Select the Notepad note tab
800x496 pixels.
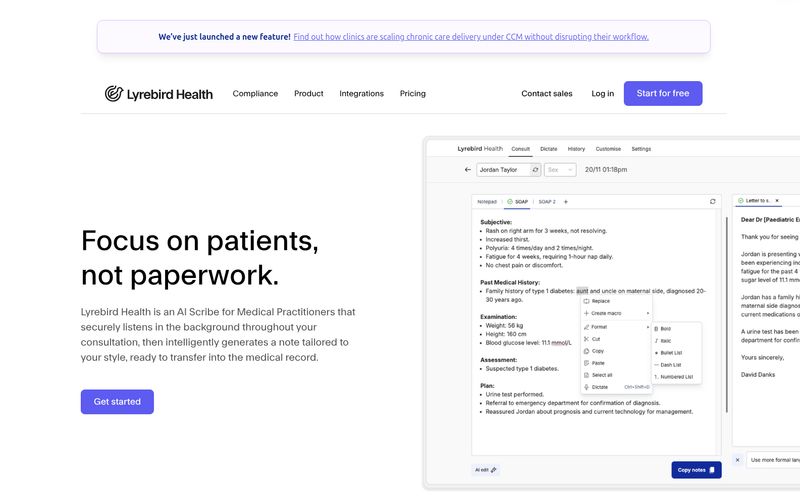(x=487, y=202)
